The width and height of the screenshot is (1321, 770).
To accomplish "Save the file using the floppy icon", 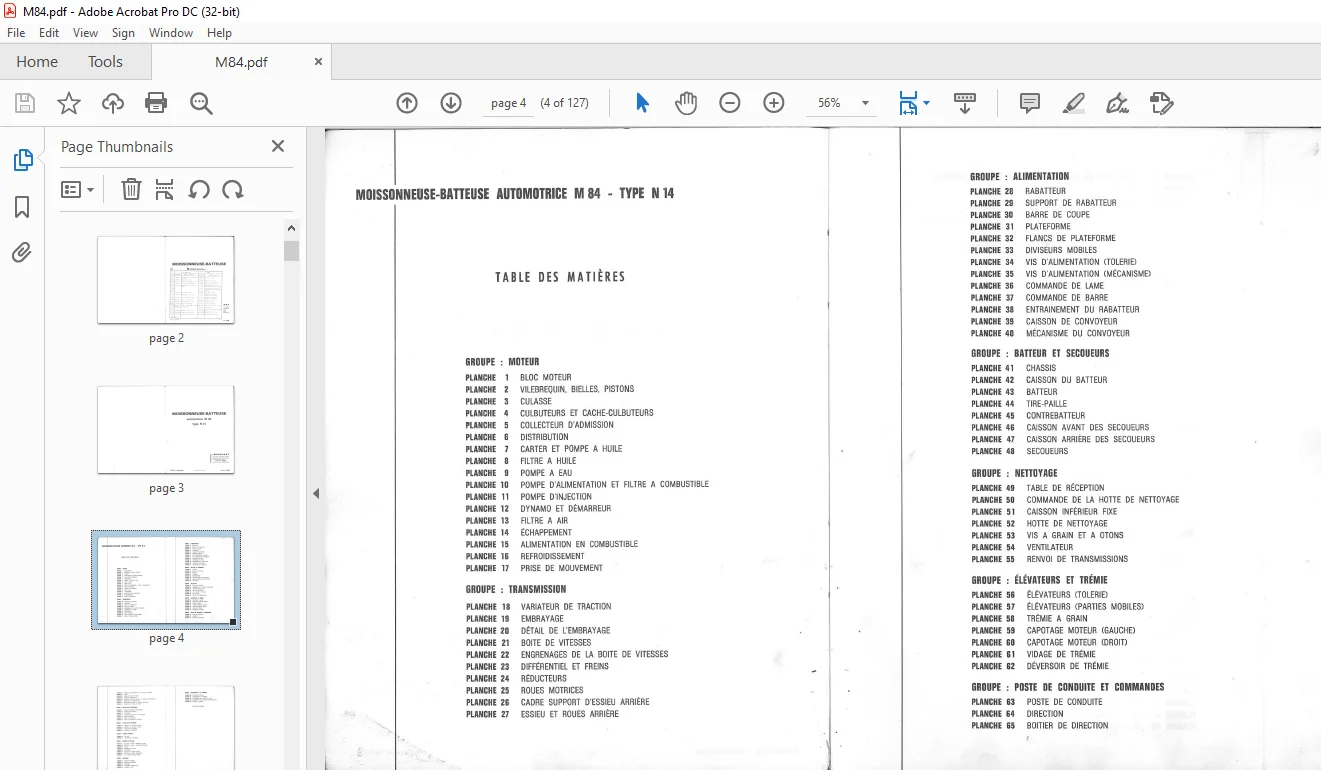I will 25,103.
